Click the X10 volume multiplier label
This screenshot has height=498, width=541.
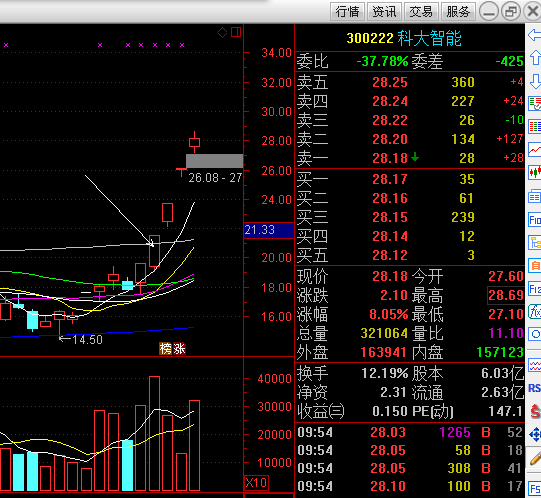pyautogui.click(x=256, y=482)
